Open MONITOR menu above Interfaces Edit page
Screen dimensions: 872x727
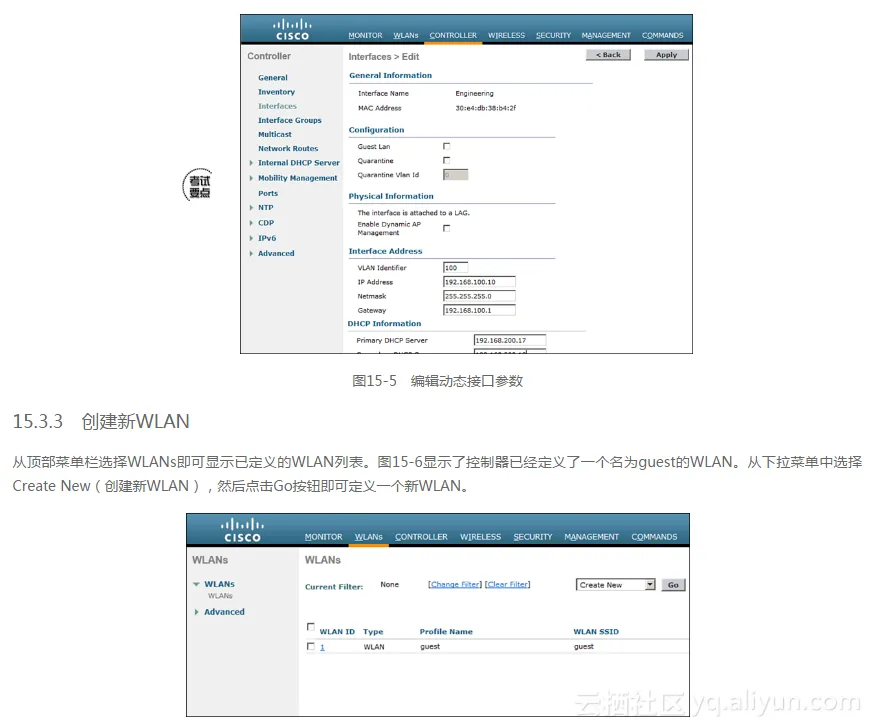click(x=365, y=36)
